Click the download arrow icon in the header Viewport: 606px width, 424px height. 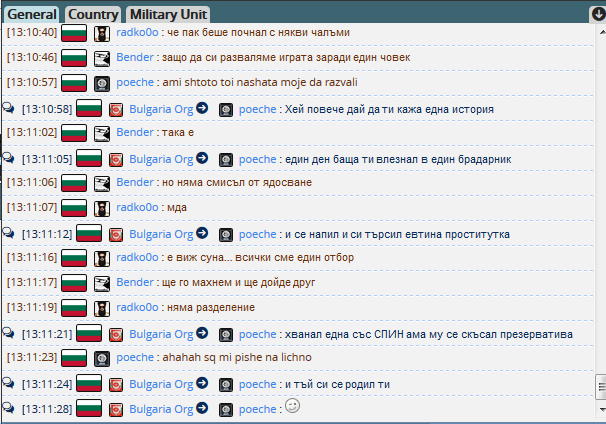click(598, 14)
